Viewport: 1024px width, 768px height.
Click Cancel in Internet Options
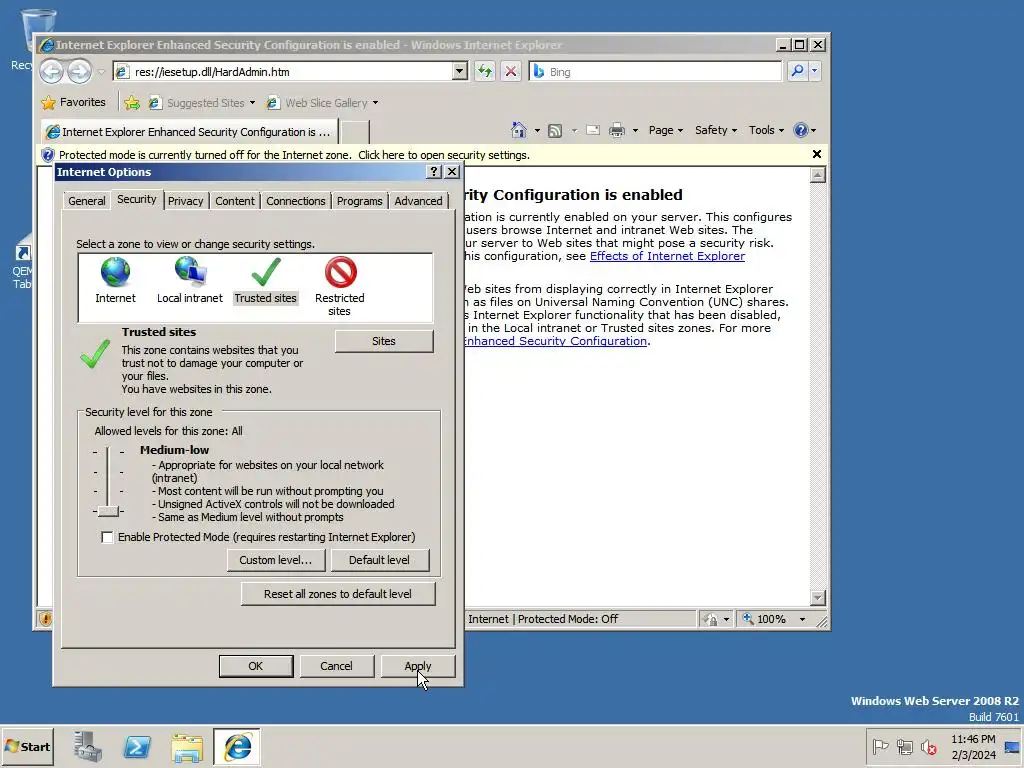336,666
